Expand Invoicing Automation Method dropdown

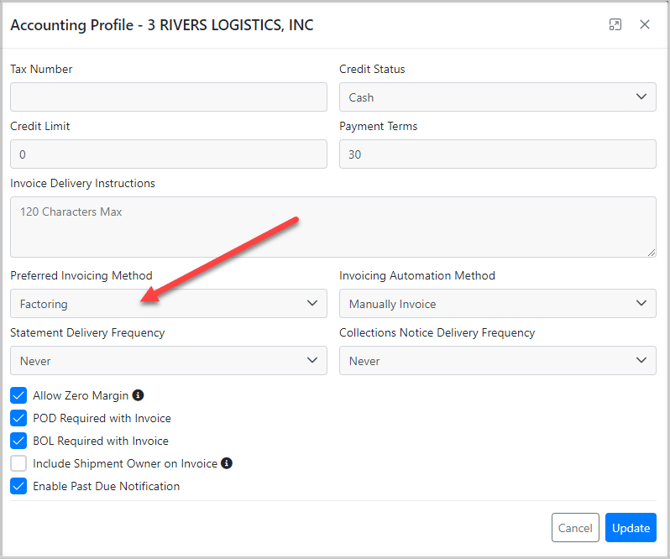(x=497, y=304)
